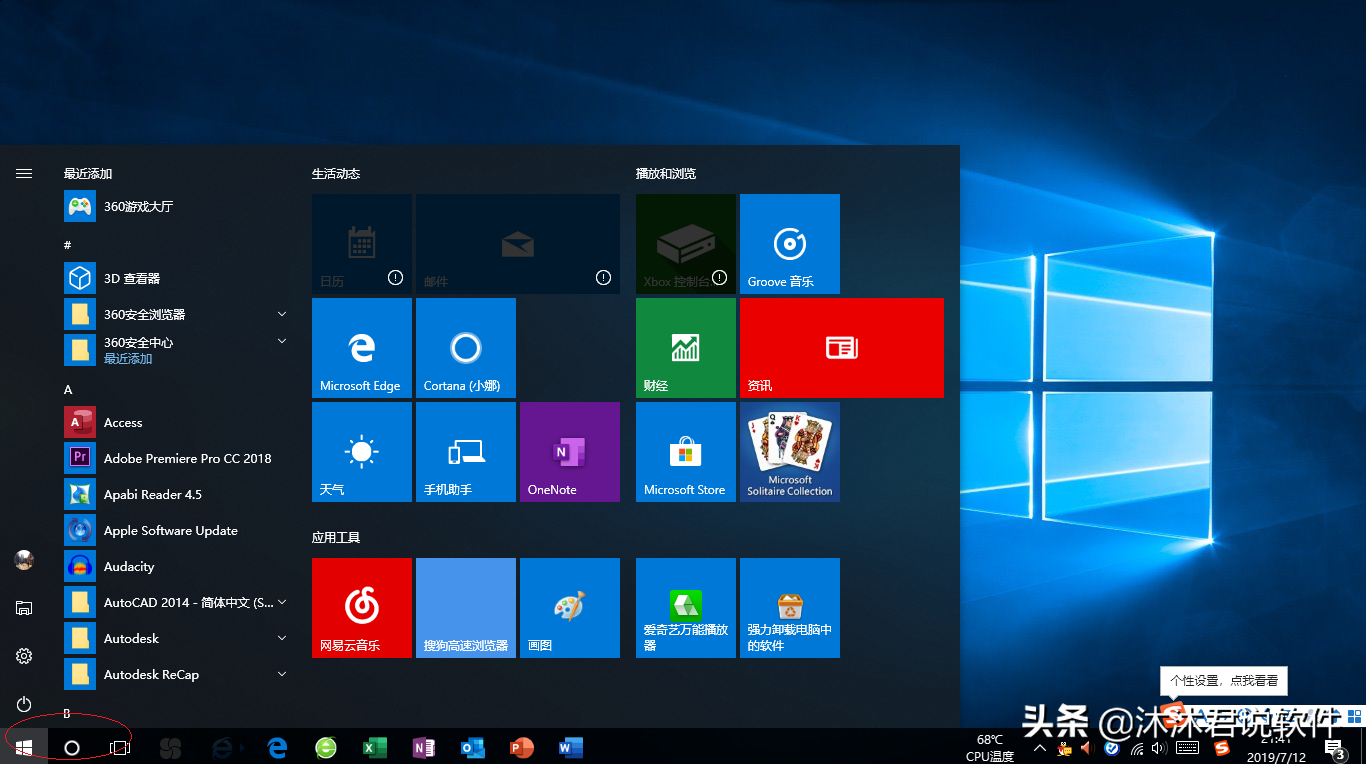Open the 手机助手 tile
The width and height of the screenshot is (1366, 764).
click(466, 452)
